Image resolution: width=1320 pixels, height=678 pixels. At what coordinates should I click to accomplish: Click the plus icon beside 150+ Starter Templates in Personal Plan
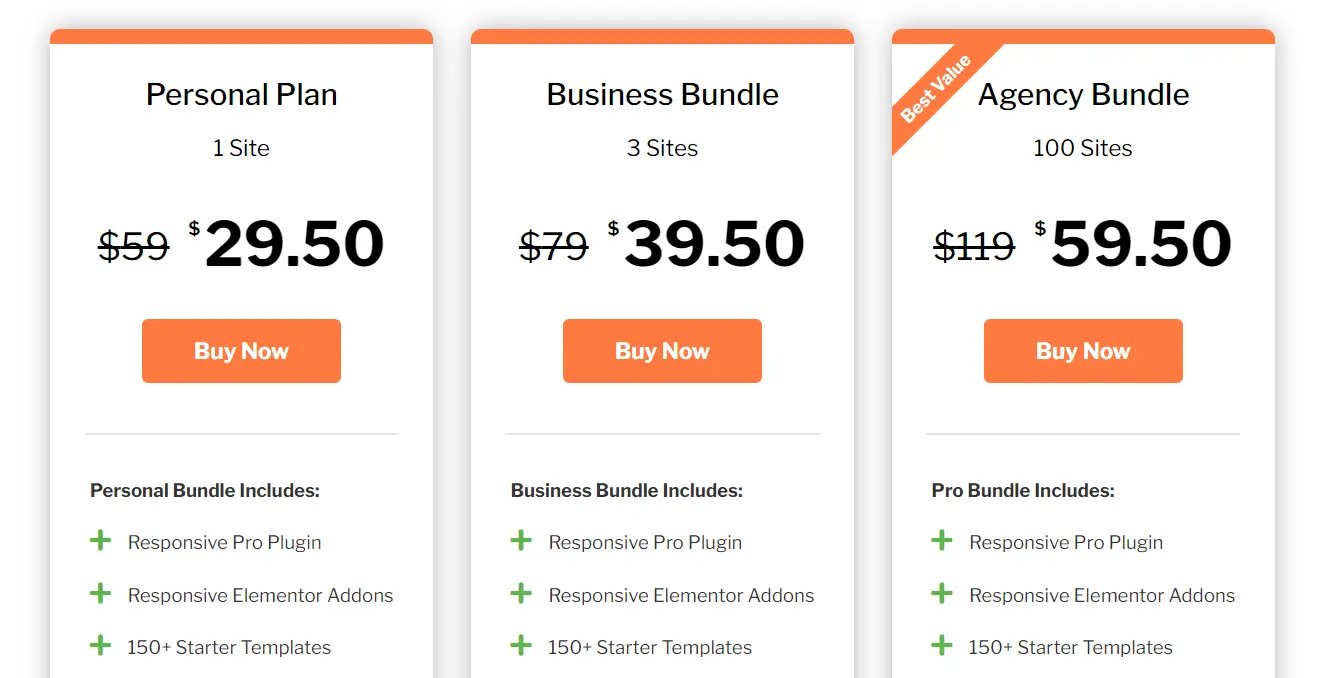(100, 645)
